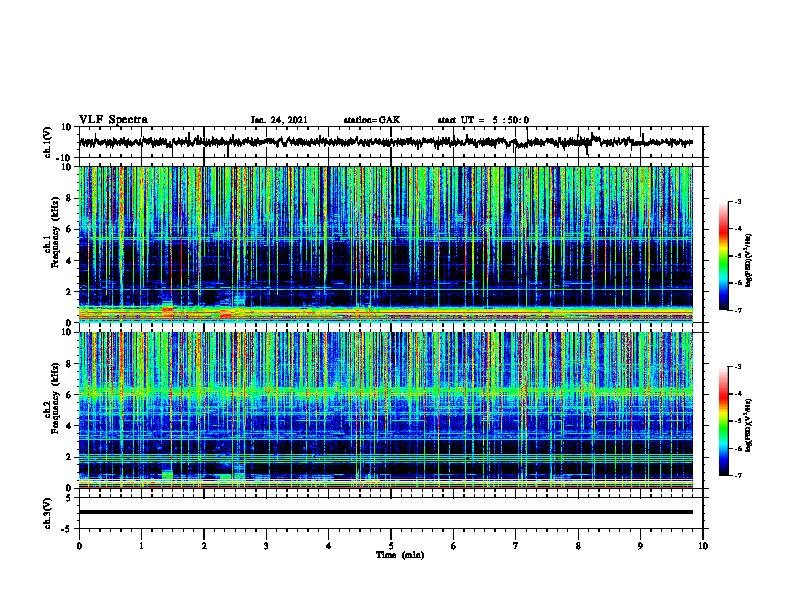
Task: Click the "-7" tick on ch.2 colorbar
Action: point(738,475)
